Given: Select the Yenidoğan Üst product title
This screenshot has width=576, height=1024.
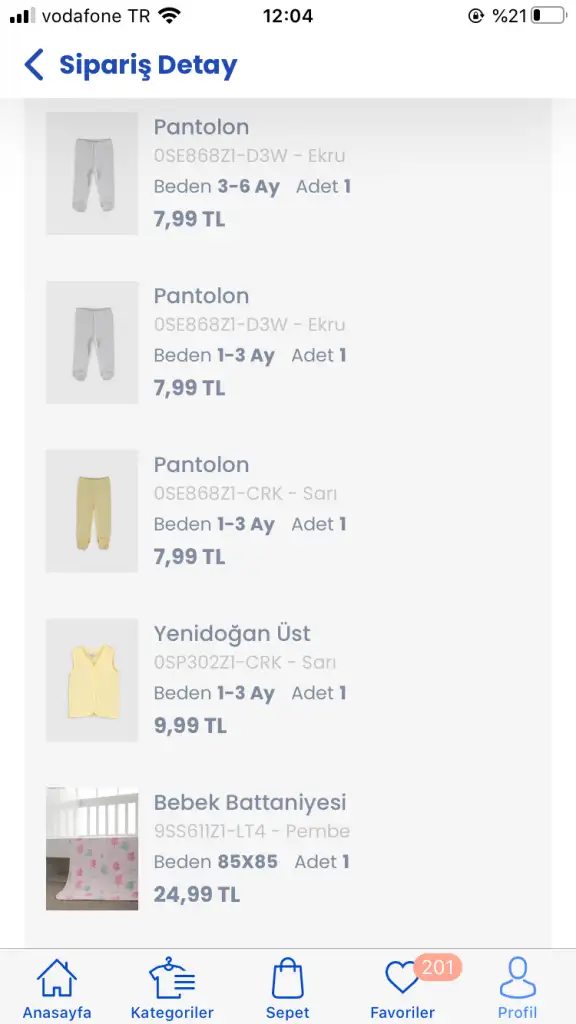Looking at the screenshot, I should [x=232, y=634].
